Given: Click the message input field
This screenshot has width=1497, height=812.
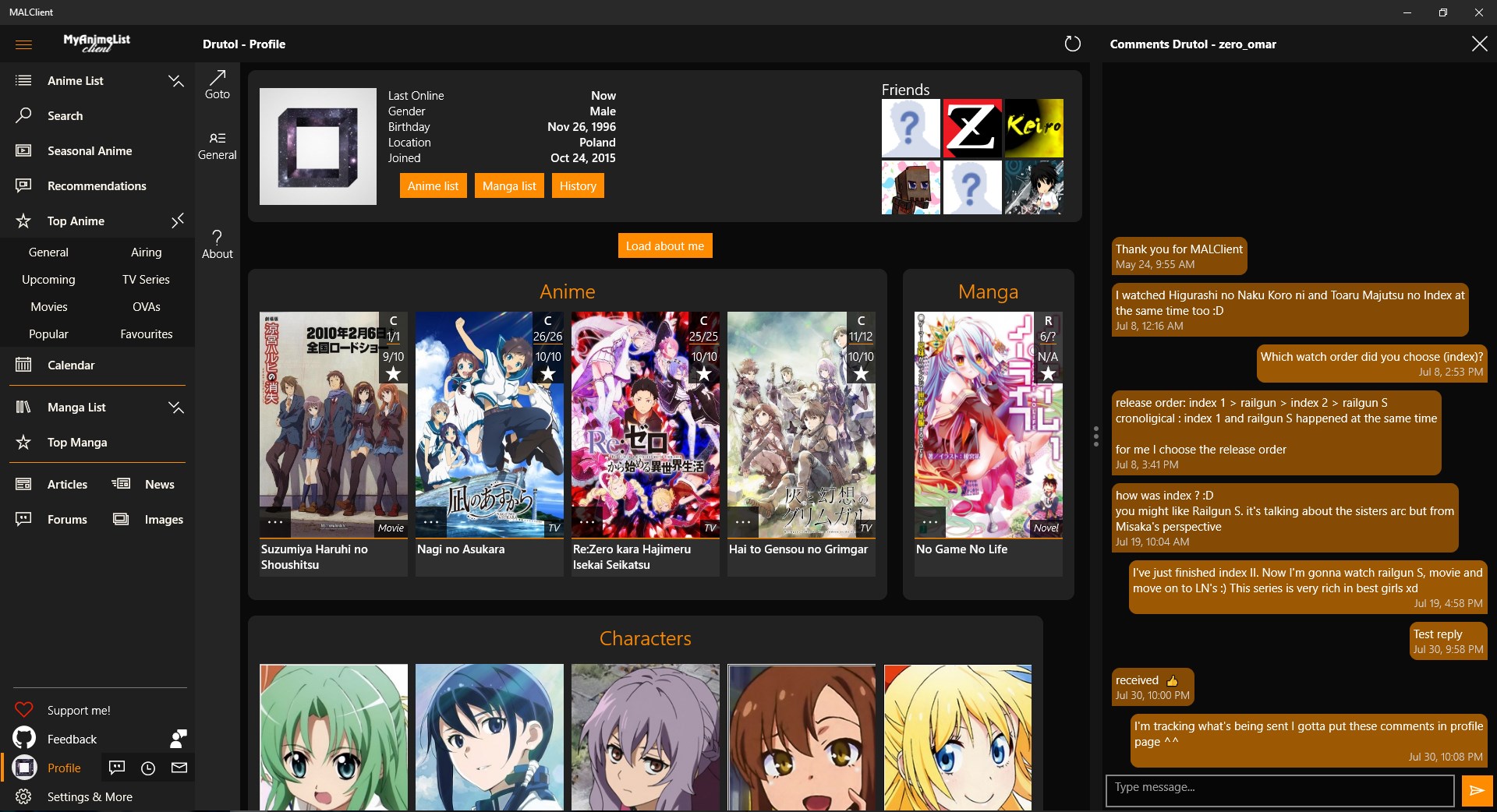Looking at the screenshot, I should [1279, 791].
